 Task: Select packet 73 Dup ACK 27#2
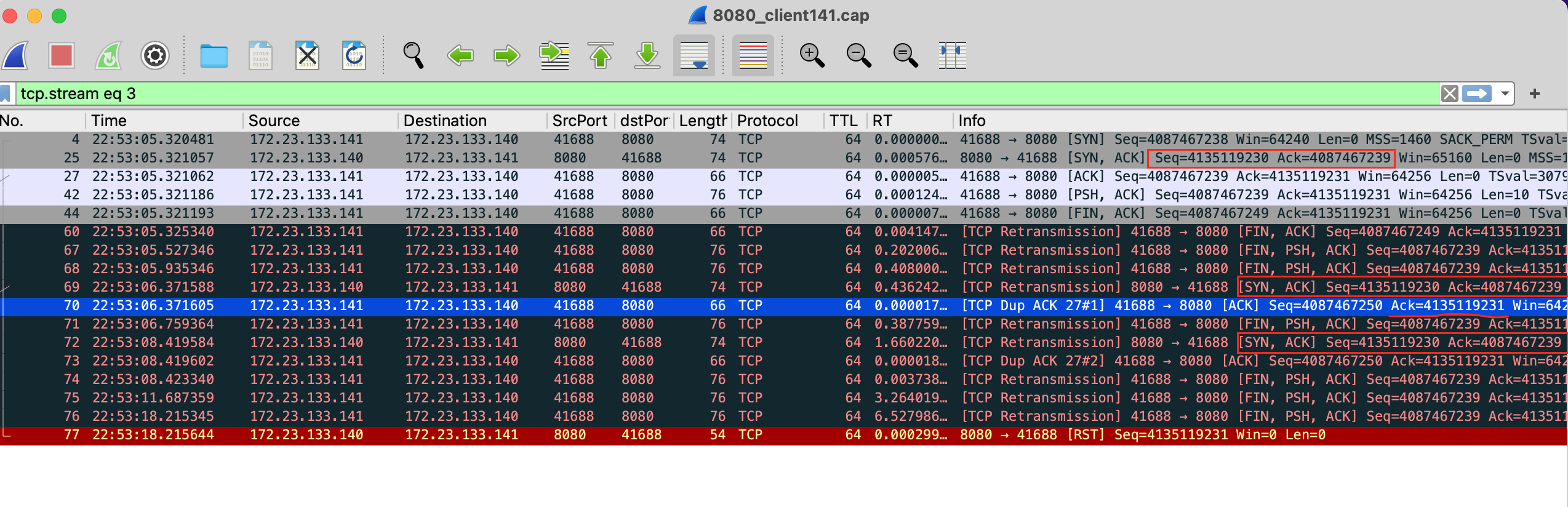783,361
